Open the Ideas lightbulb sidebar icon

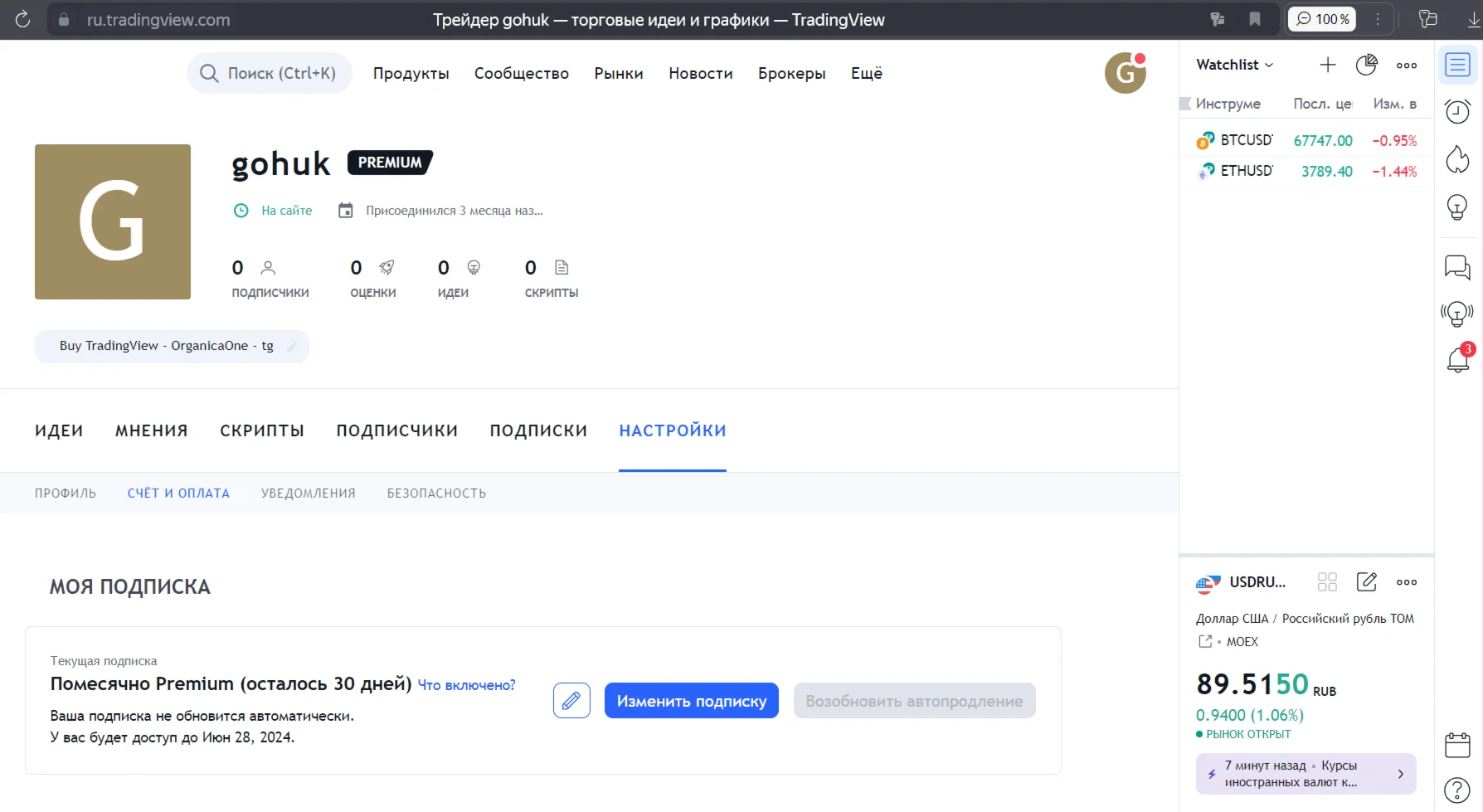coord(1457,207)
